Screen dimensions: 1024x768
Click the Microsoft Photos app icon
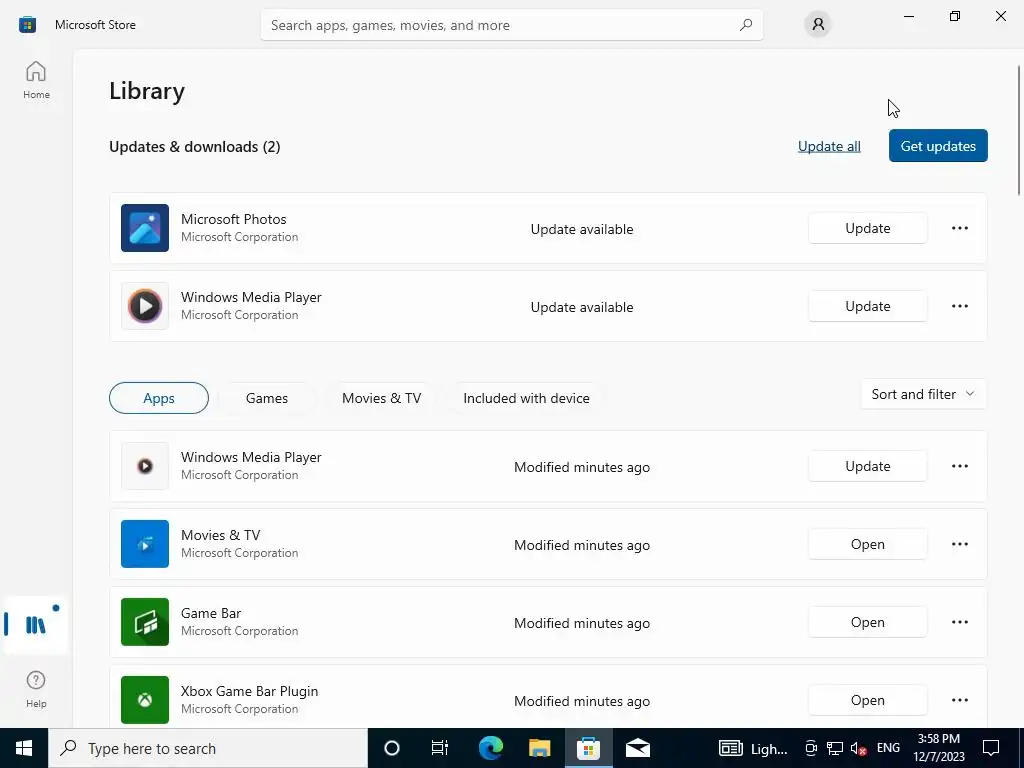(145, 228)
